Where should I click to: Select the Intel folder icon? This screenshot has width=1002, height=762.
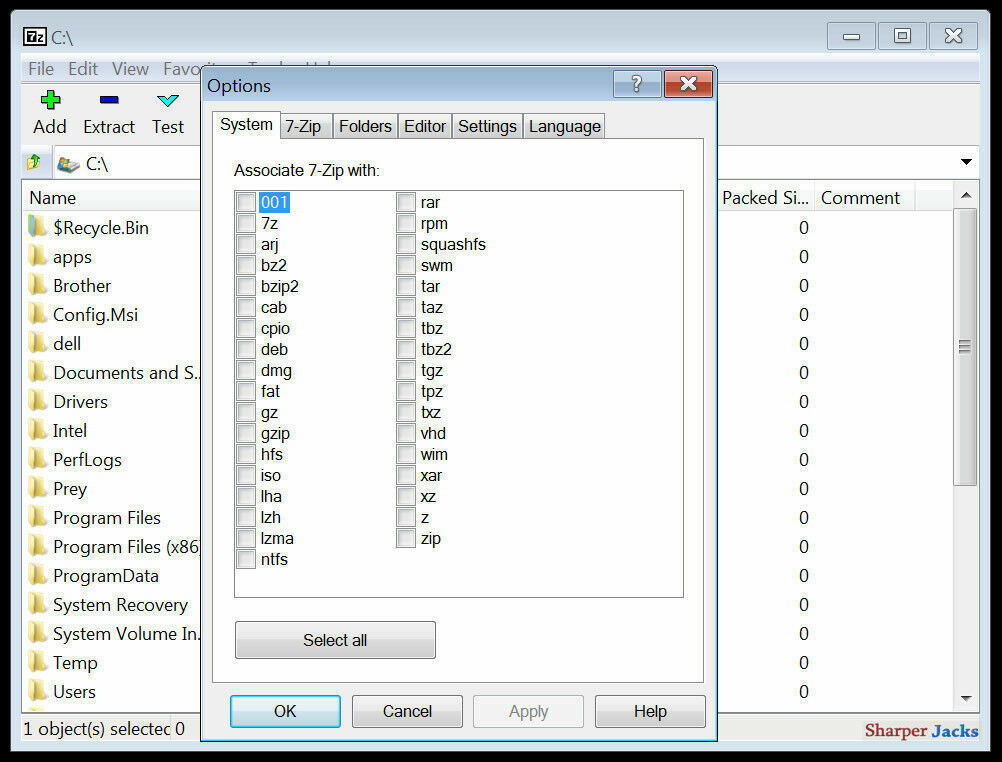coord(38,430)
